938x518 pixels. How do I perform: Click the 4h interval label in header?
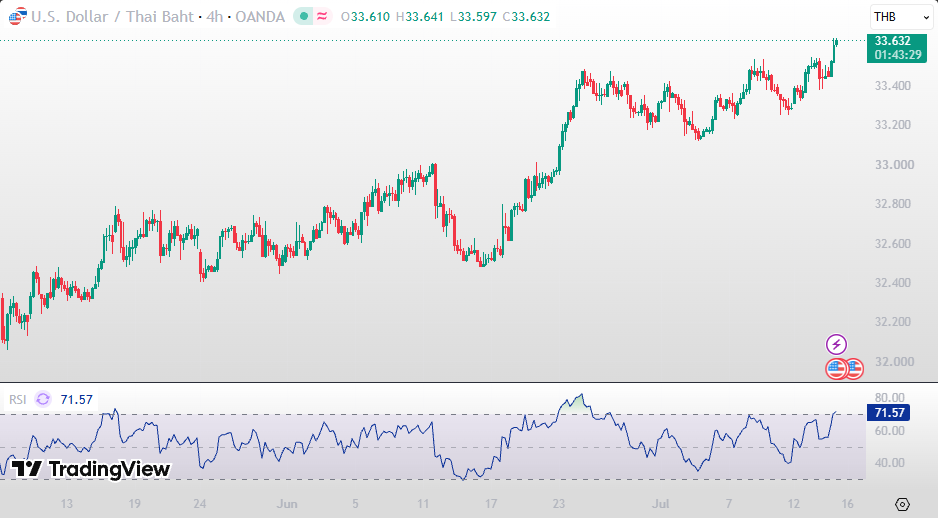214,17
